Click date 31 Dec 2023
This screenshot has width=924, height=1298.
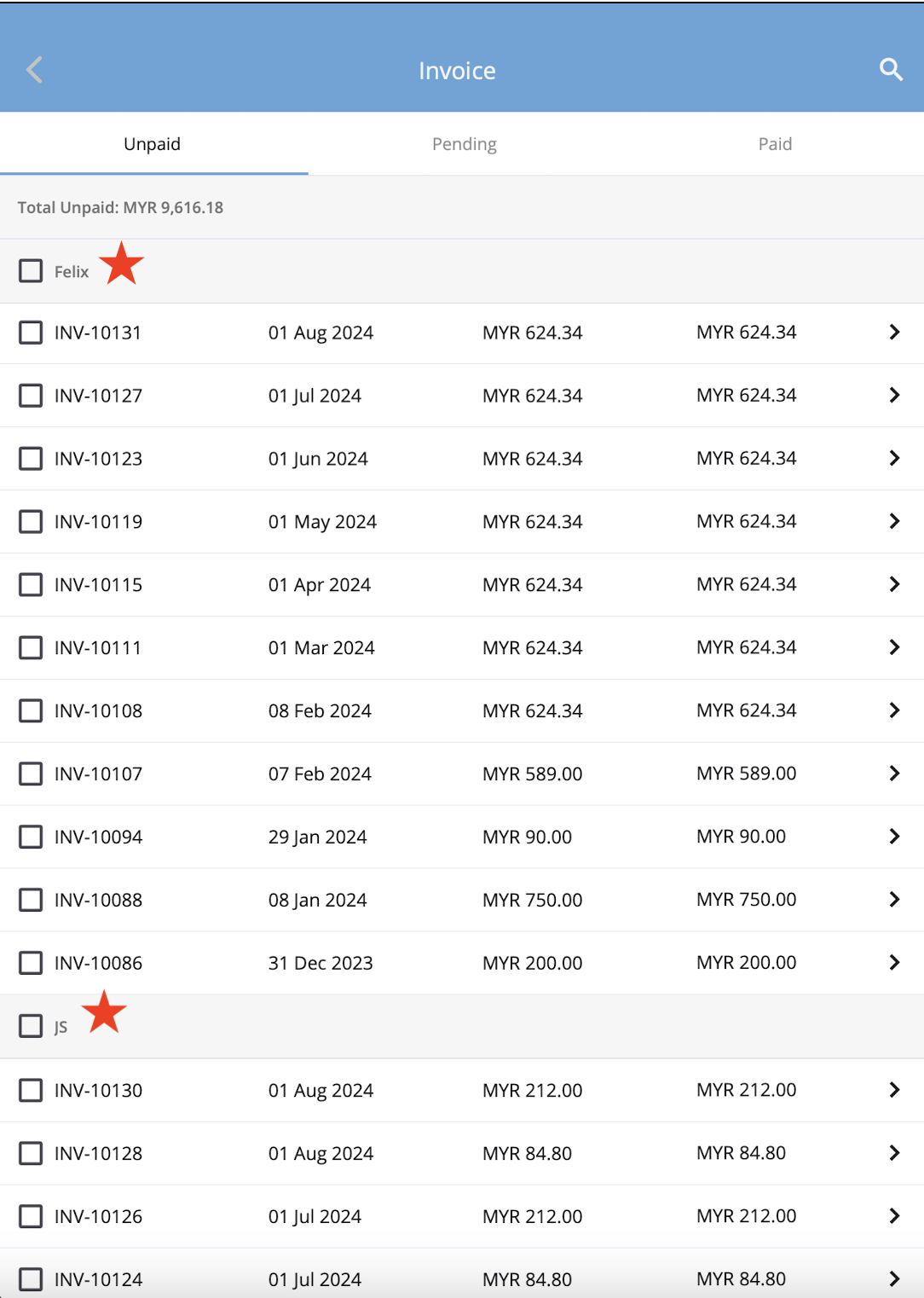(x=321, y=964)
